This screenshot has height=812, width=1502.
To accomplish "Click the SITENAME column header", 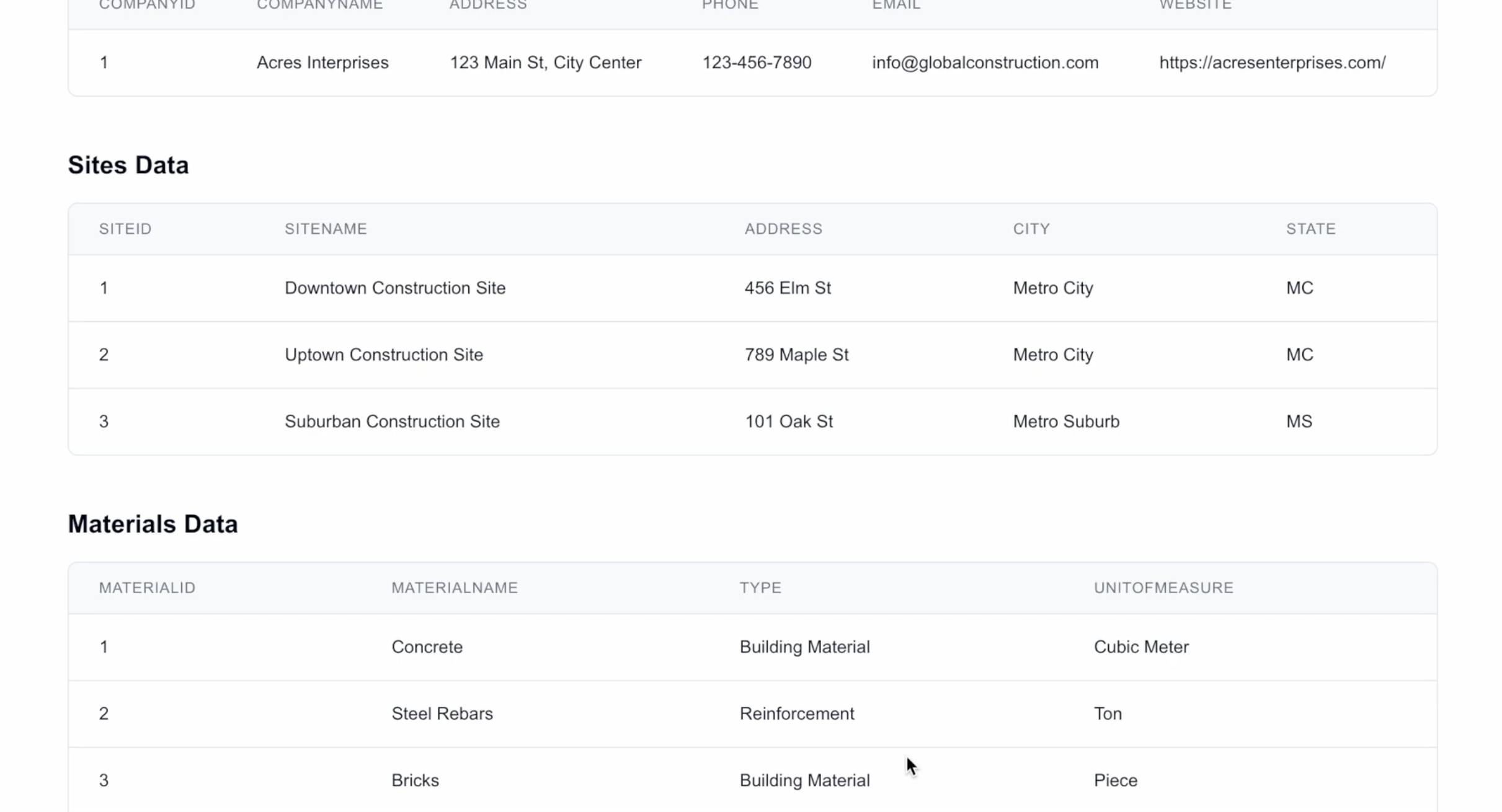I will tap(326, 228).
